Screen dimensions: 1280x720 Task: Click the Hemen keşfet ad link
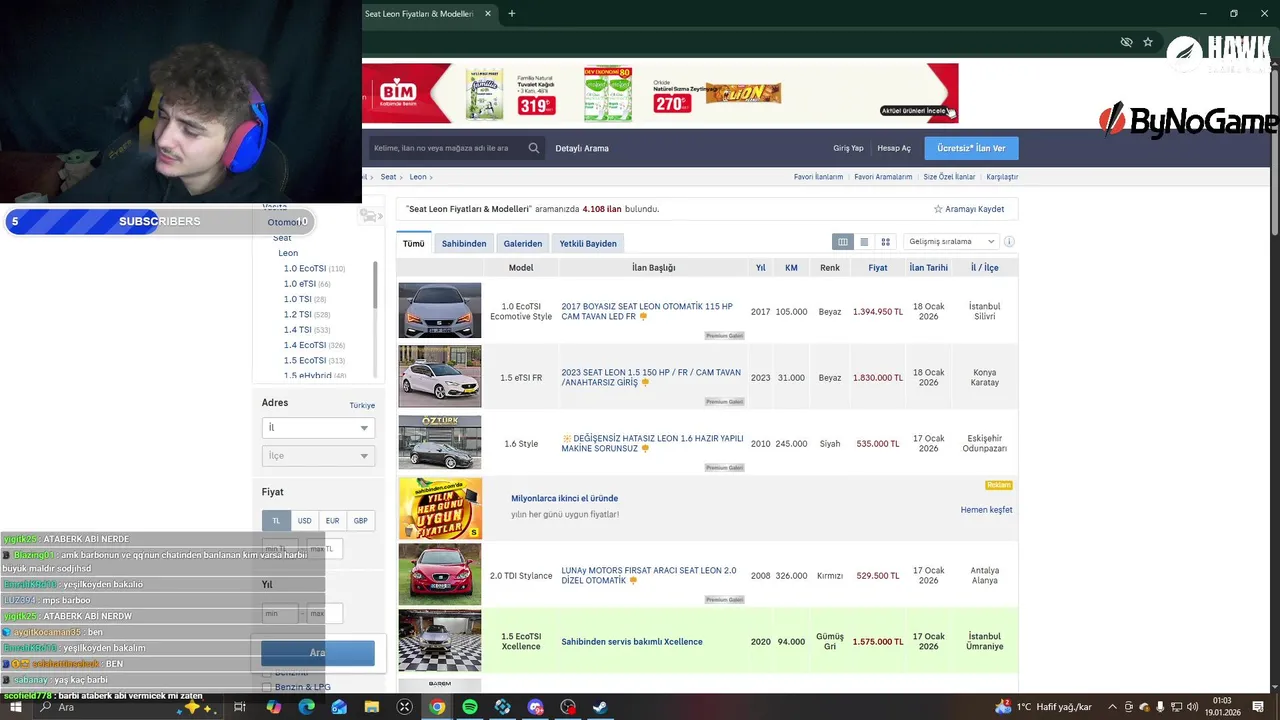986,510
